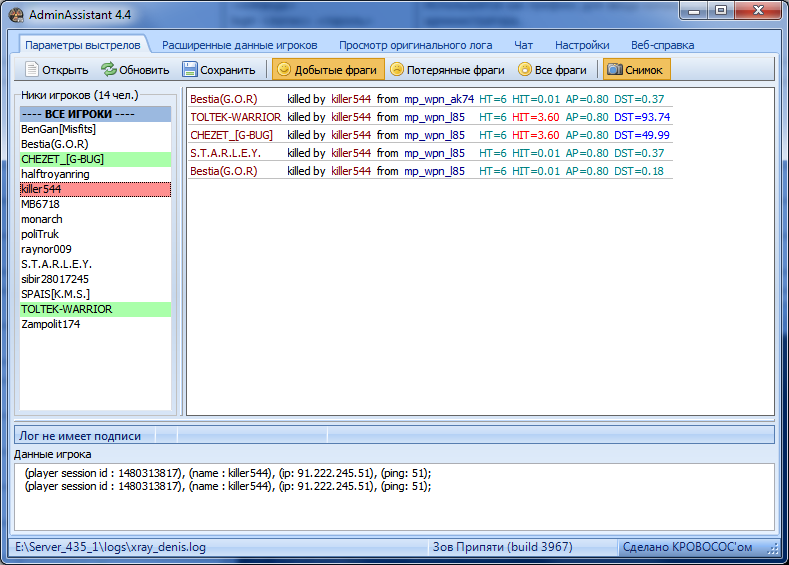Click the Обновить green arrows icon

point(108,69)
